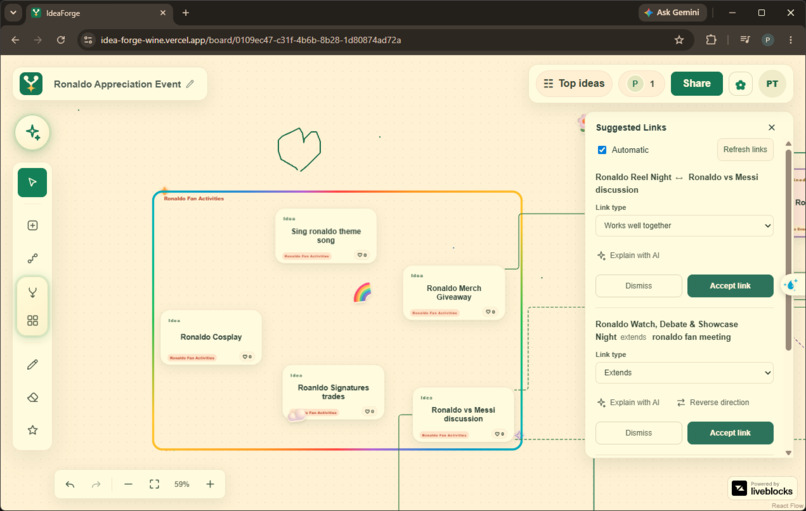Viewport: 806px width, 511px height.
Task: Open a new browser tab
Action: tap(186, 13)
